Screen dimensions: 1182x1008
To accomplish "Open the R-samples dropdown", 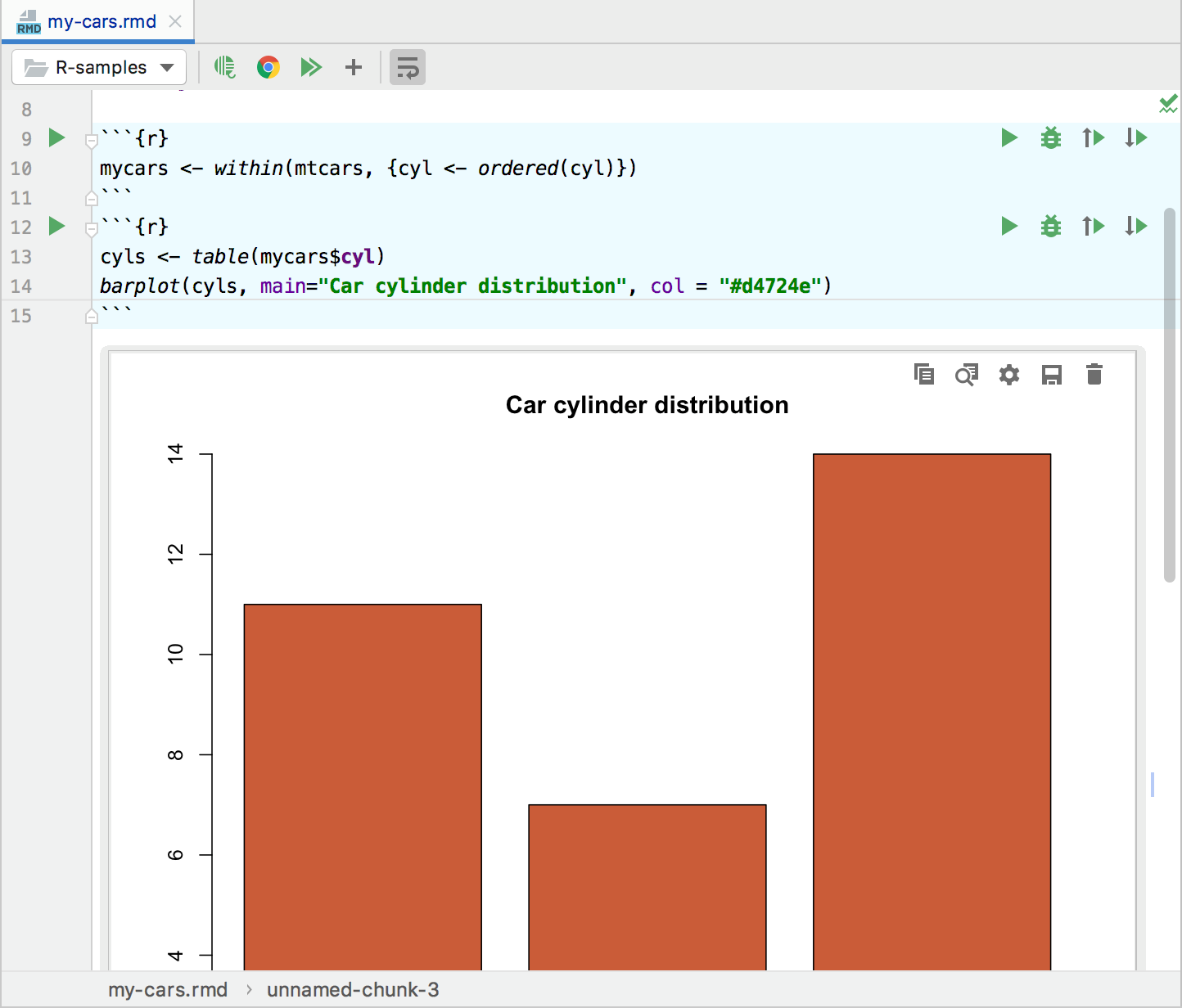I will point(99,67).
